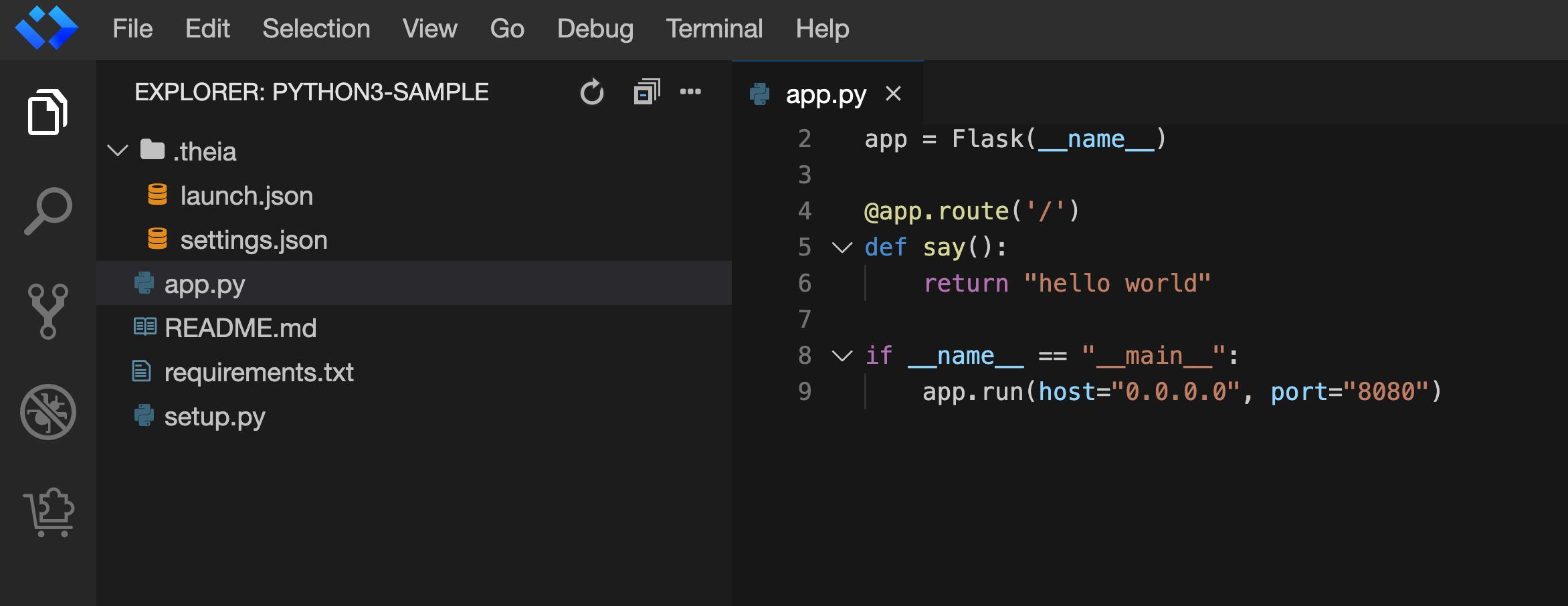Viewport: 1568px width, 606px height.
Task: Open the Debug panel bug icon
Action: tap(47, 412)
